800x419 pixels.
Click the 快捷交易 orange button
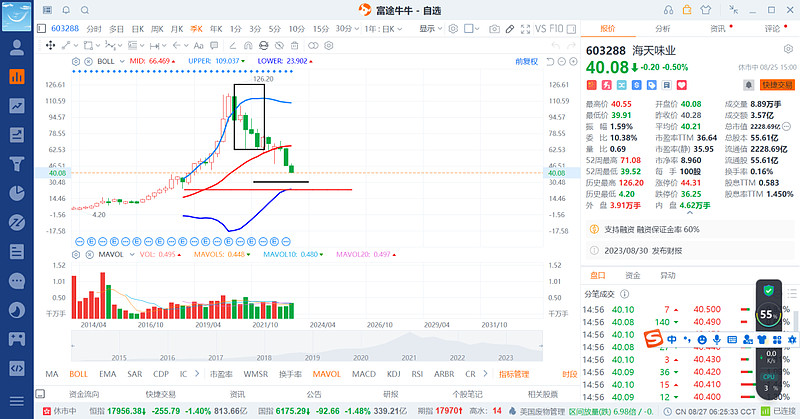click(x=777, y=85)
